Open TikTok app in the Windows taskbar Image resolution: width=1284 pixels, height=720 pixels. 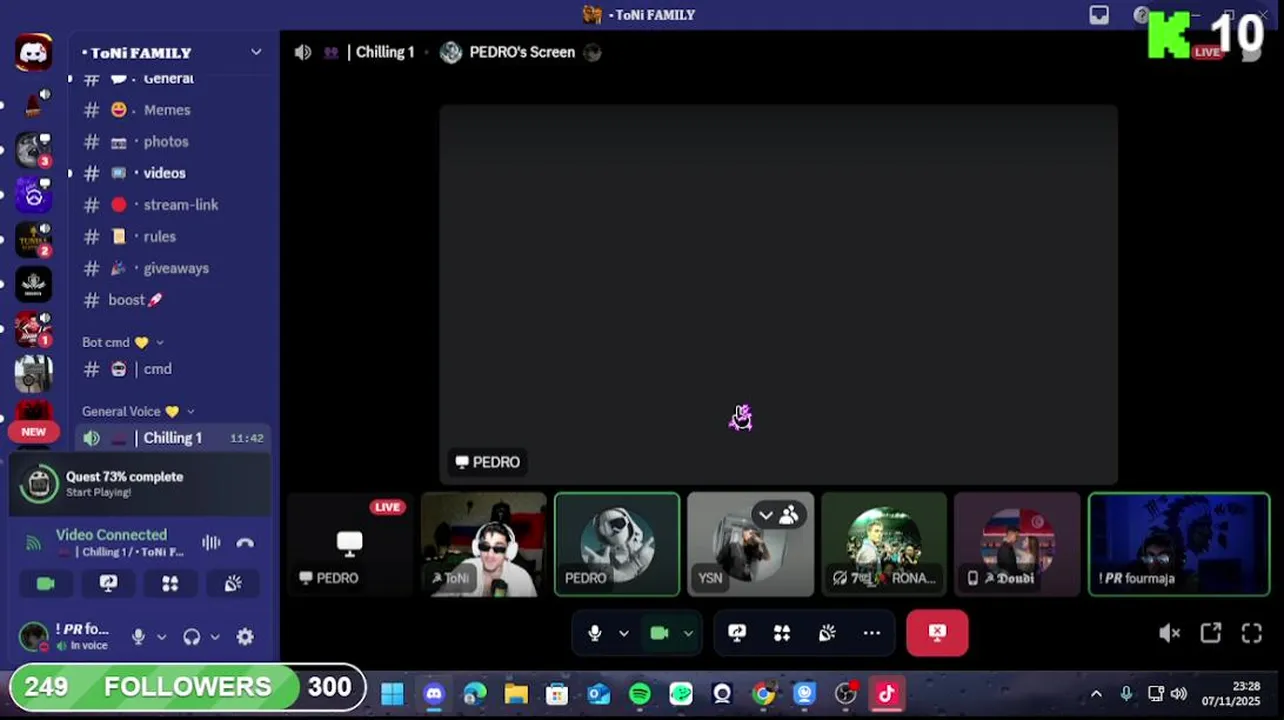coord(887,694)
